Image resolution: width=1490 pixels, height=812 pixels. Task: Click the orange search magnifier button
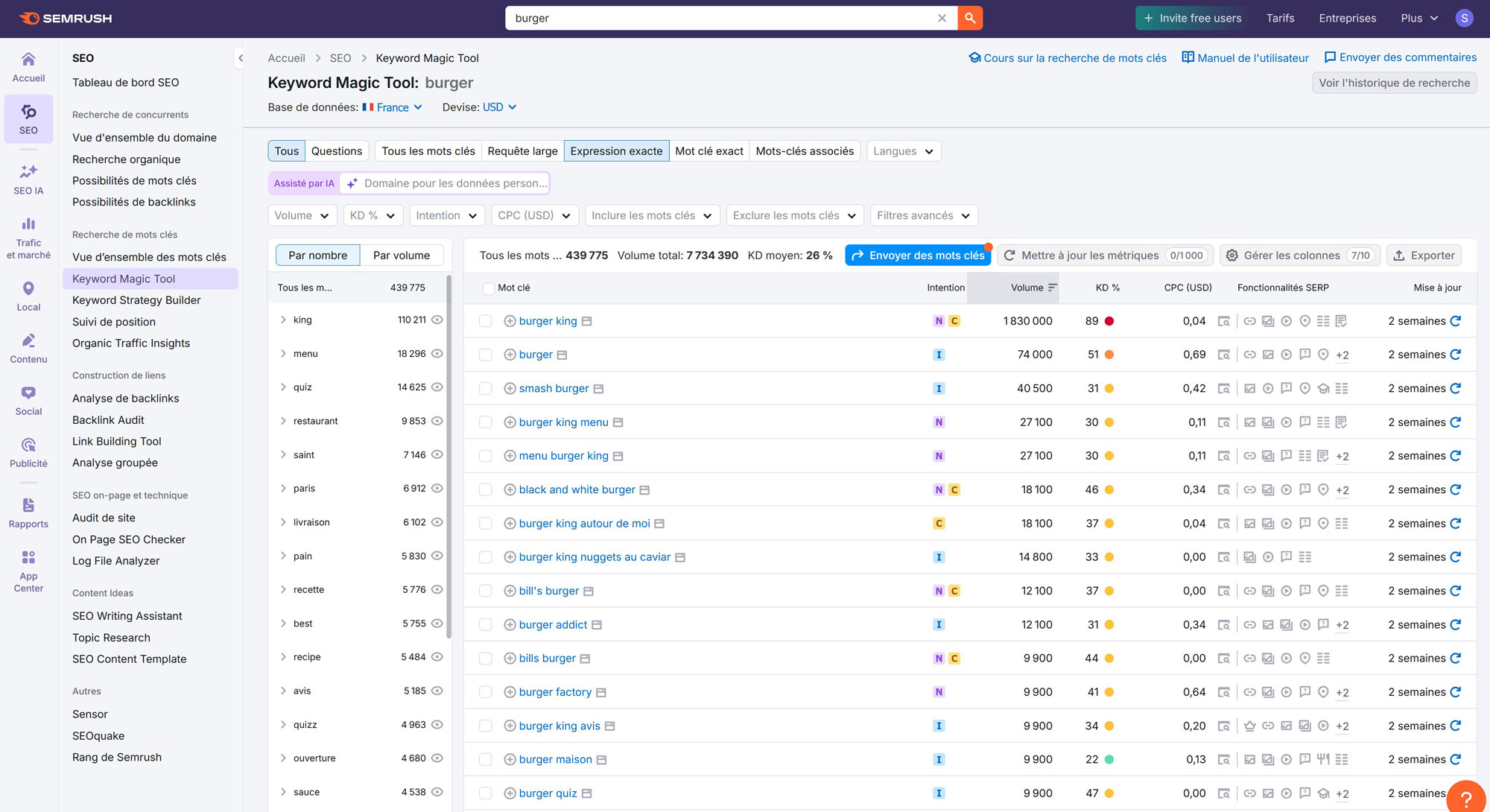[x=970, y=18]
